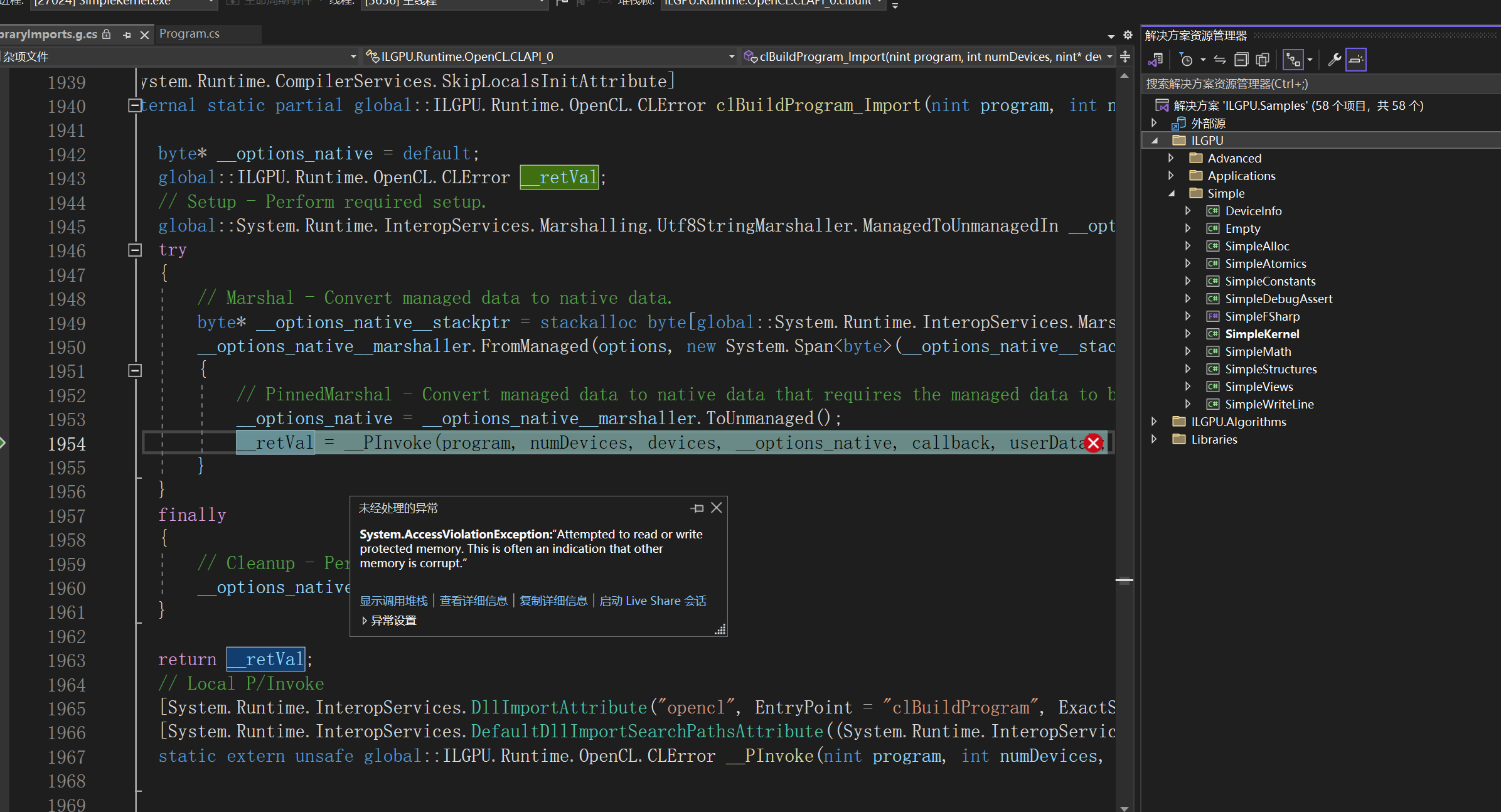1501x812 pixels.
Task: Click the editor vertical scrollbar thumb
Action: pos(1124,580)
